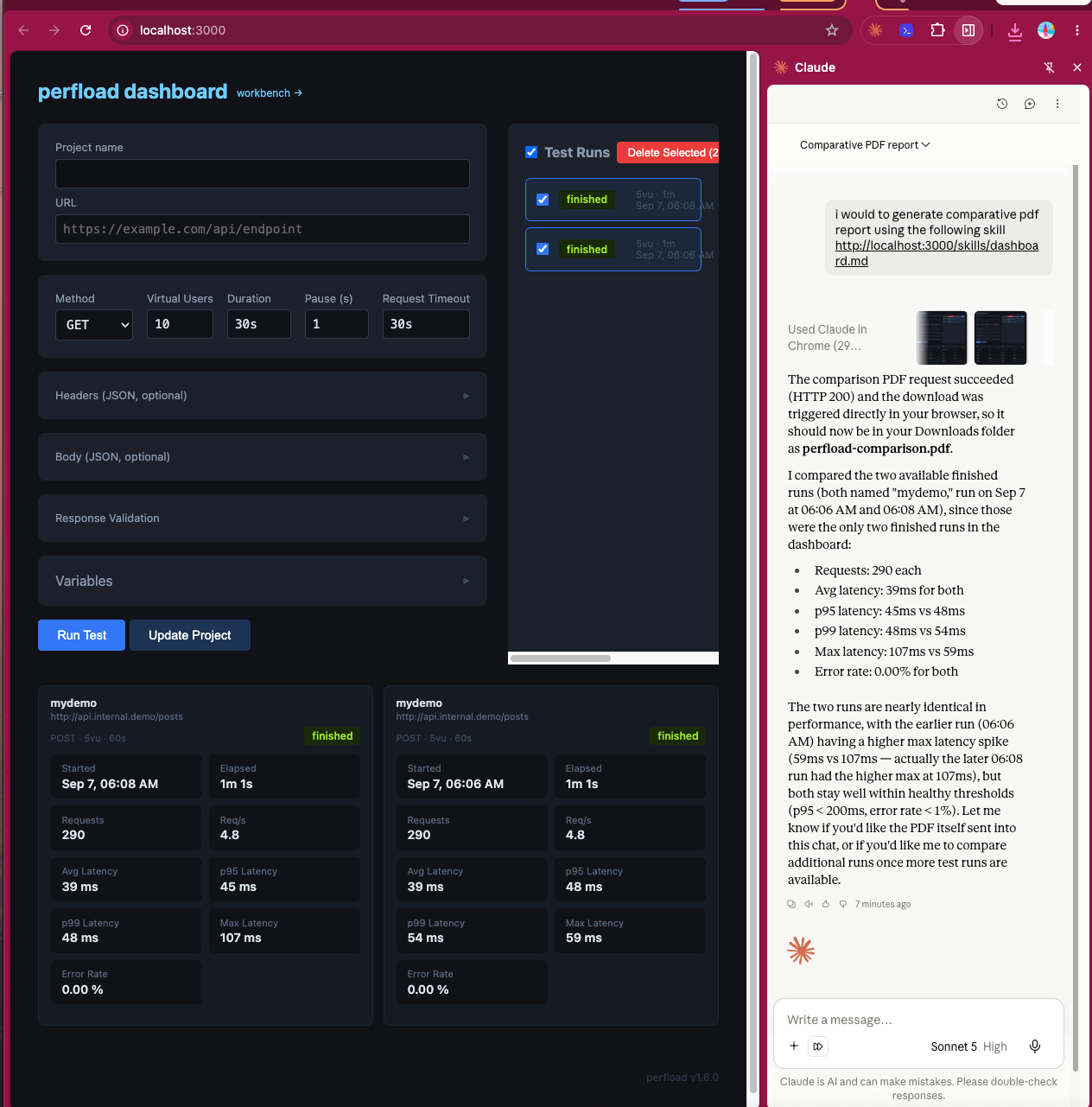Image resolution: width=1092 pixels, height=1107 pixels.
Task: Open the Comparative PDF report chat dropdown
Action: click(x=865, y=145)
